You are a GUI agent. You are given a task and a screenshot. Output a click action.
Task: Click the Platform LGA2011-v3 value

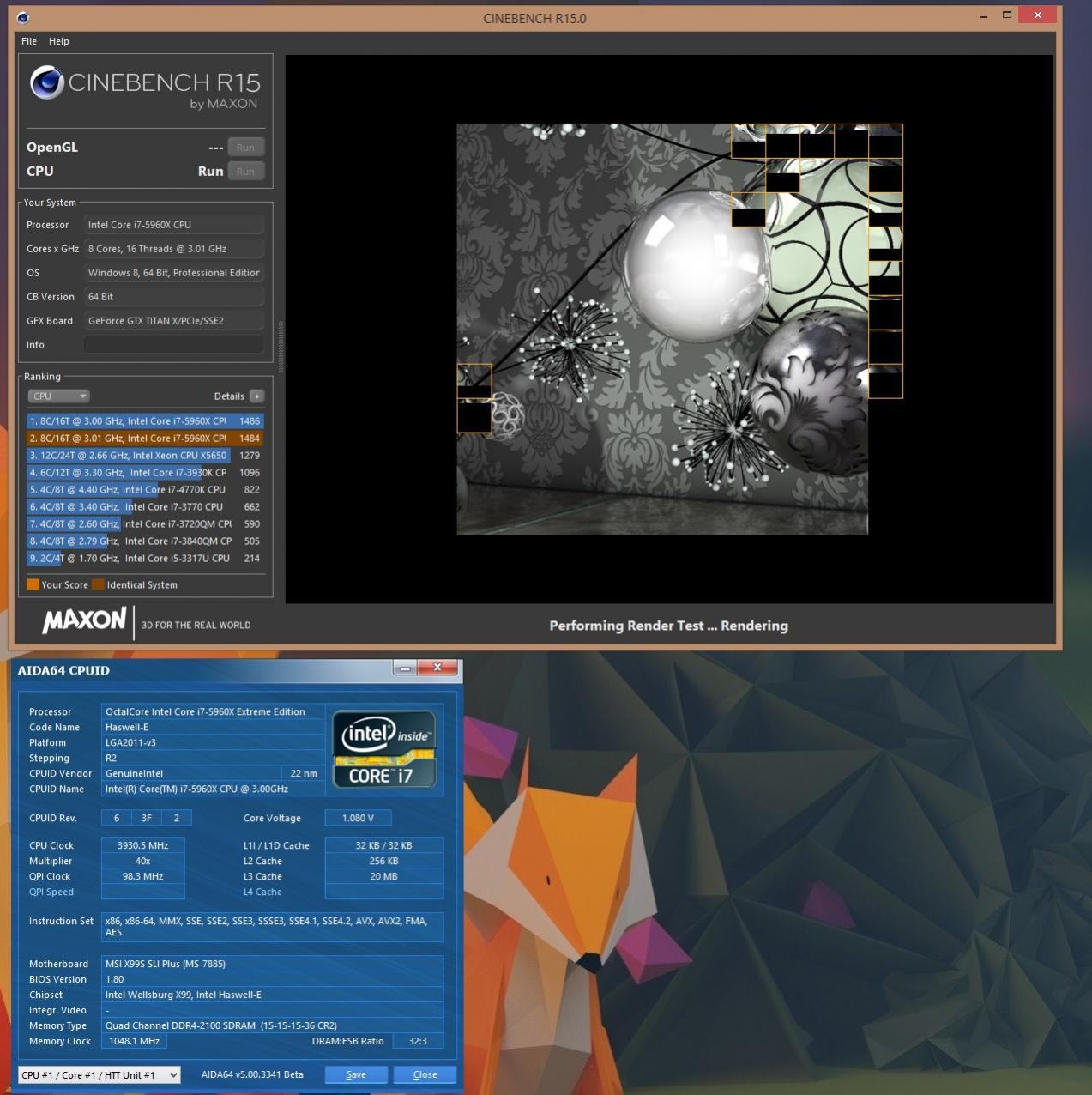click(x=213, y=743)
